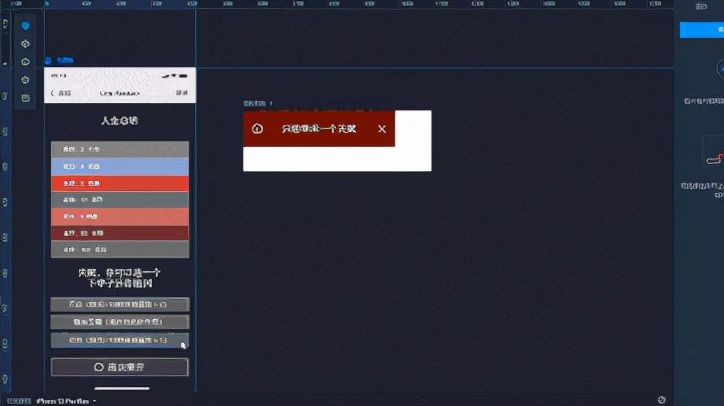Select the blue shield icon in floating toolbar

coord(25,26)
